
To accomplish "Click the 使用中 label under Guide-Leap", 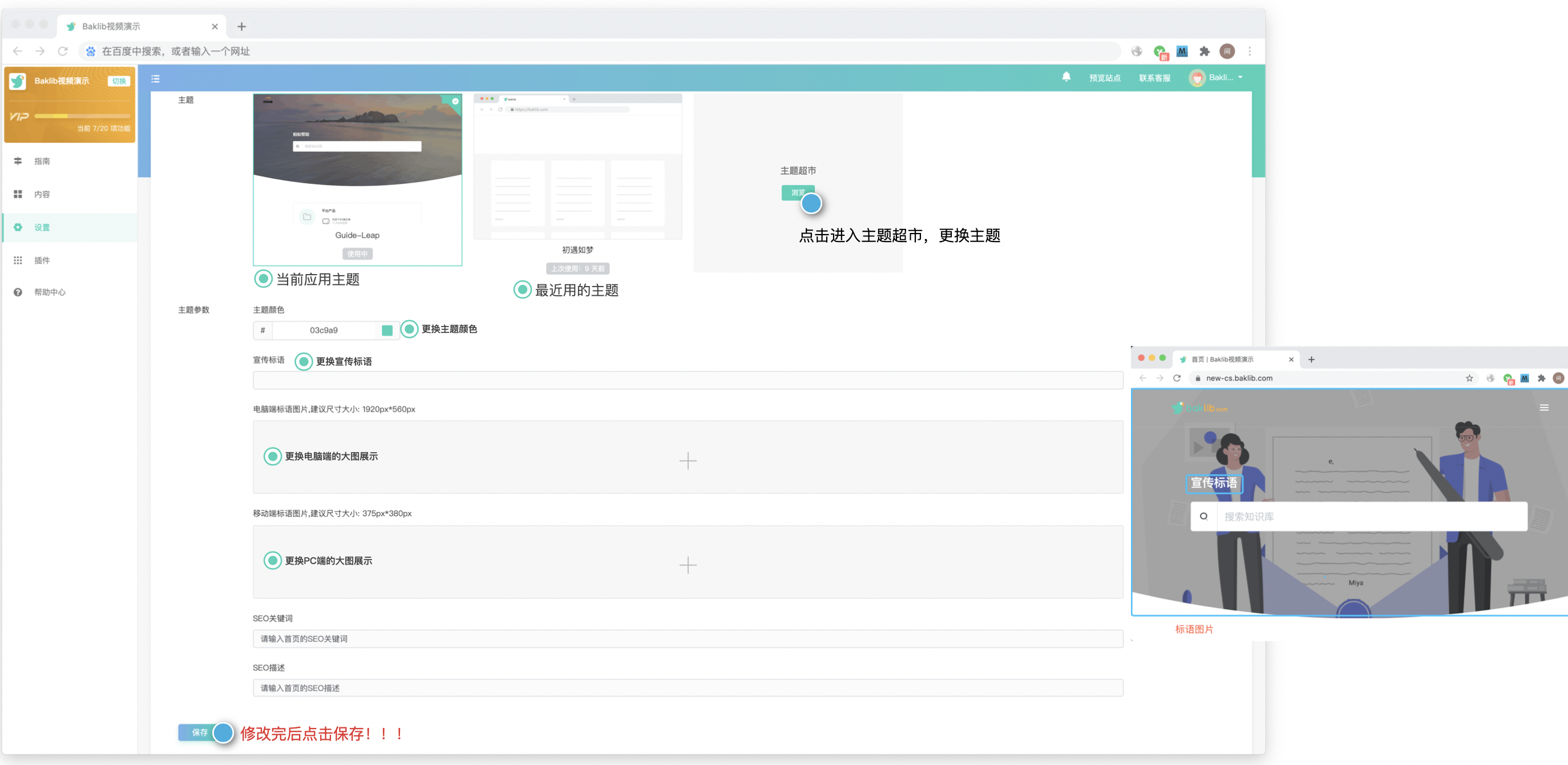I will [357, 253].
